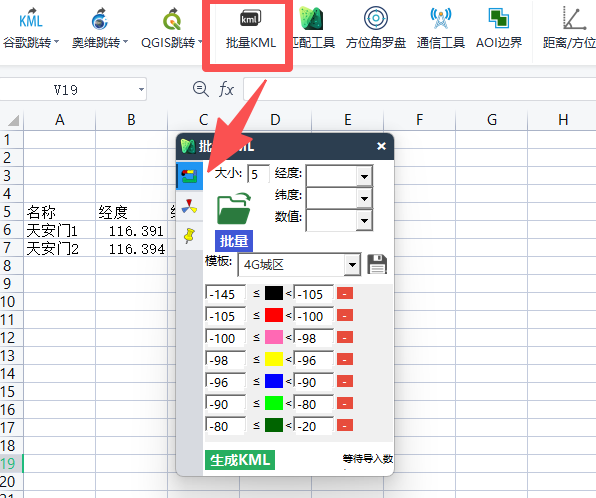Open the 匹配工具 ribbon icon

312,18
